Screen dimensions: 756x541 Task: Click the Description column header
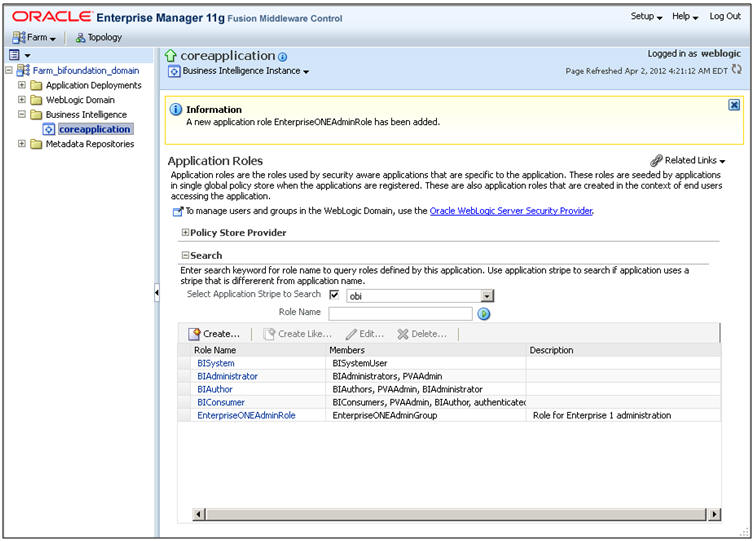point(551,350)
